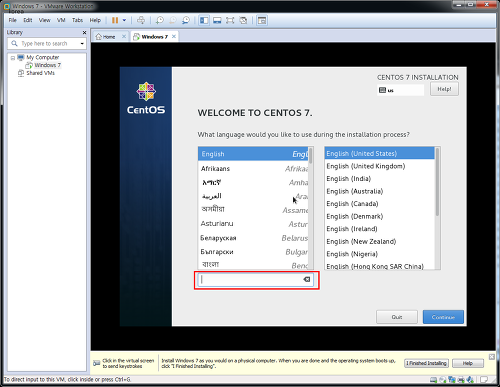Screen dimensions: 500x387
Task: Open the View menu
Action: pos(44,20)
